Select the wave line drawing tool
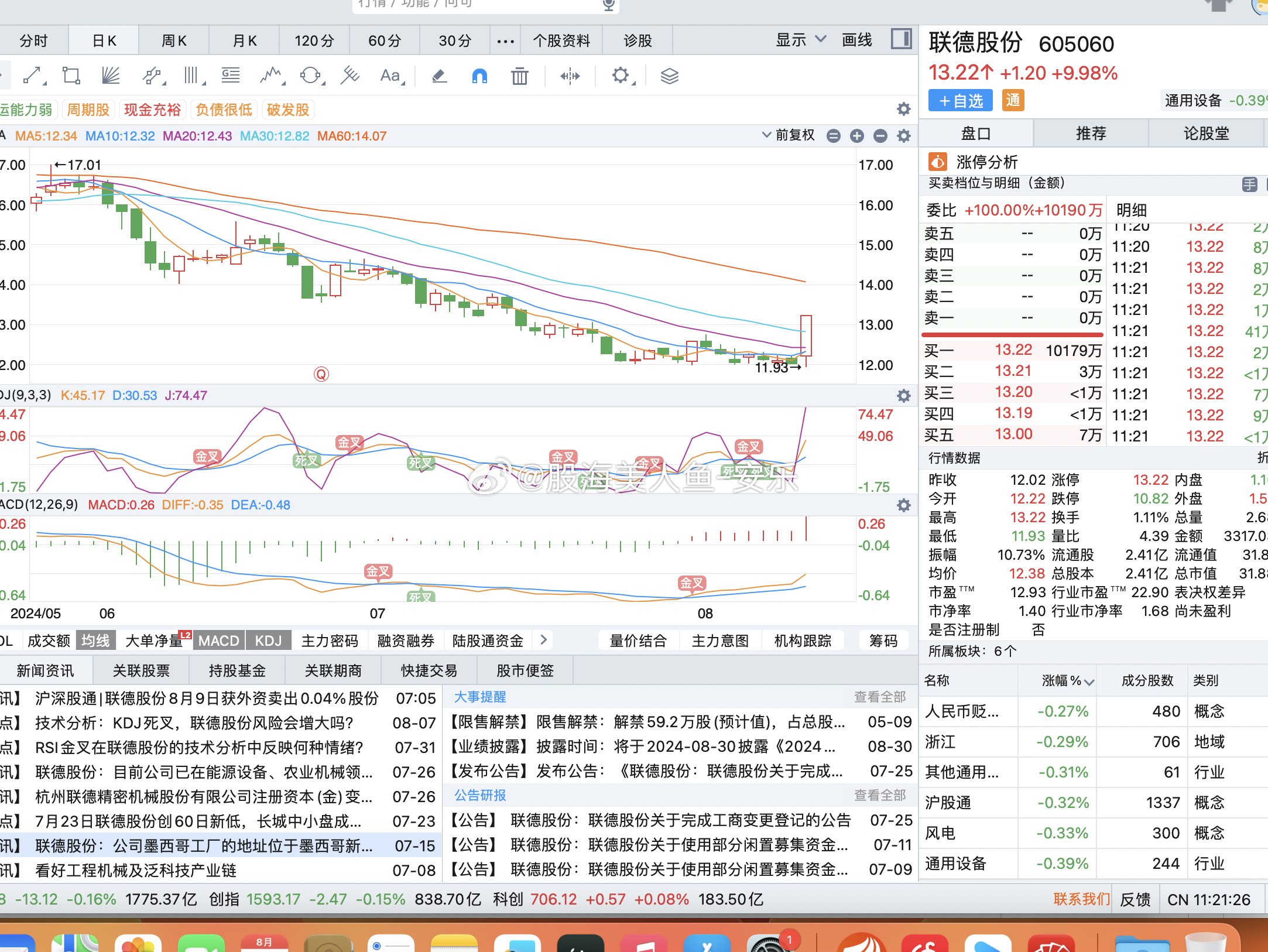The width and height of the screenshot is (1268, 952). click(x=272, y=76)
